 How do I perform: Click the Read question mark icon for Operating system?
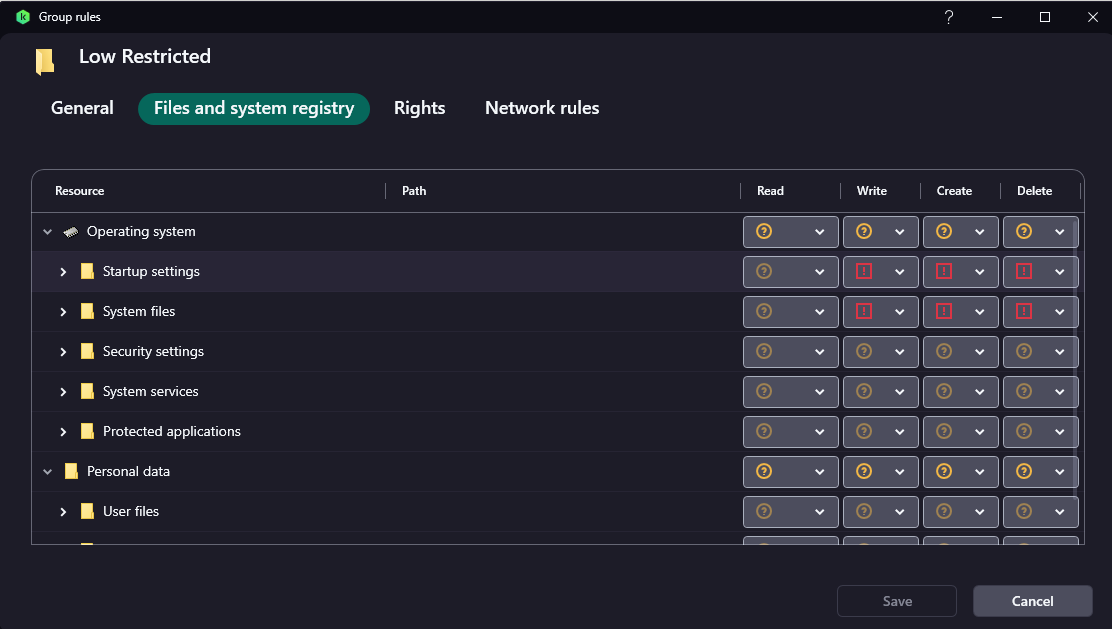pyautogui.click(x=764, y=231)
